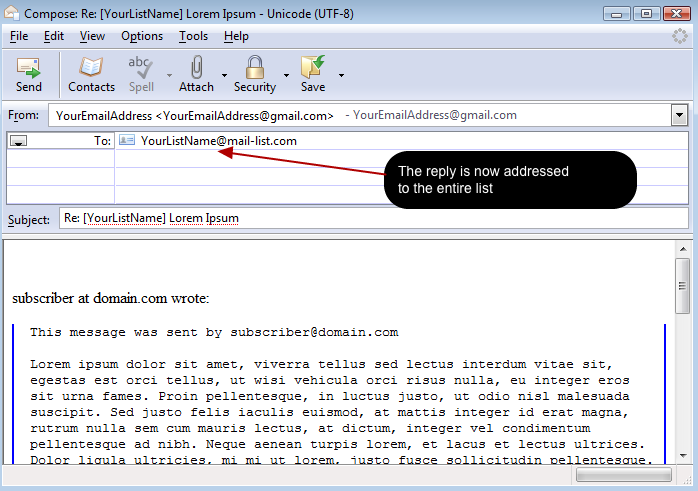Image resolution: width=698 pixels, height=491 pixels.
Task: Click the Subject input field
Action: (x=374, y=218)
